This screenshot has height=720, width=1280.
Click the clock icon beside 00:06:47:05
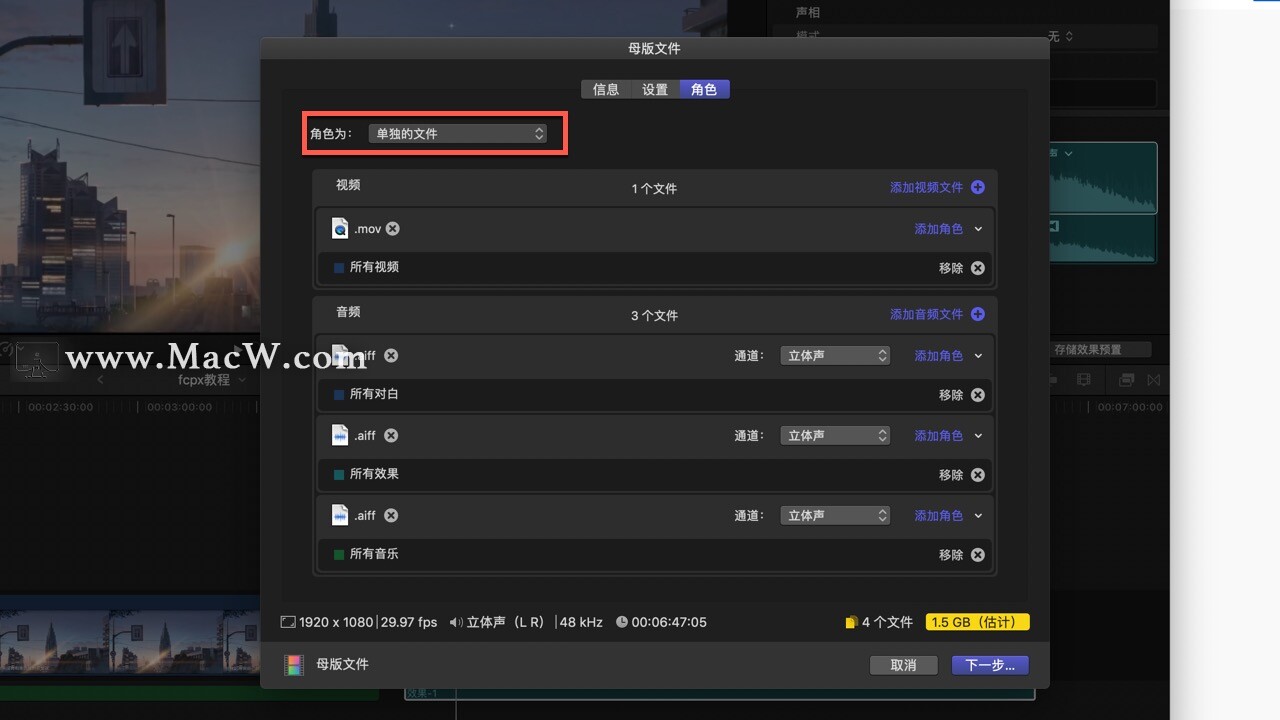coord(622,622)
